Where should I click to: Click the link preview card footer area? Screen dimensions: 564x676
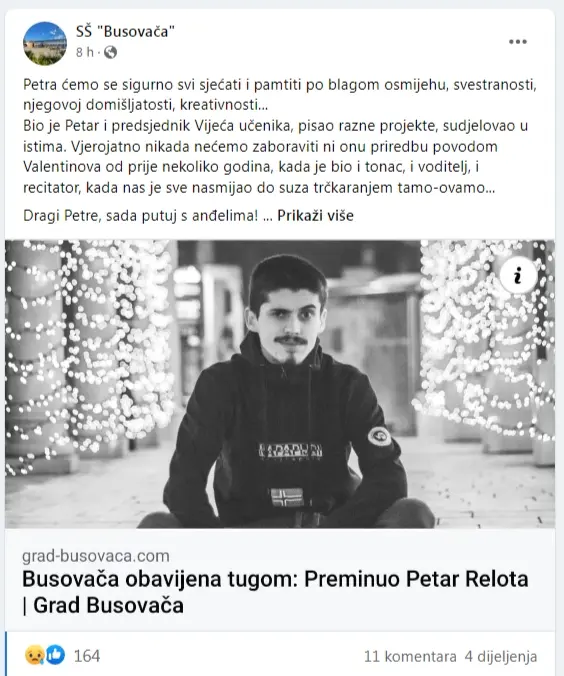[x=280, y=580]
